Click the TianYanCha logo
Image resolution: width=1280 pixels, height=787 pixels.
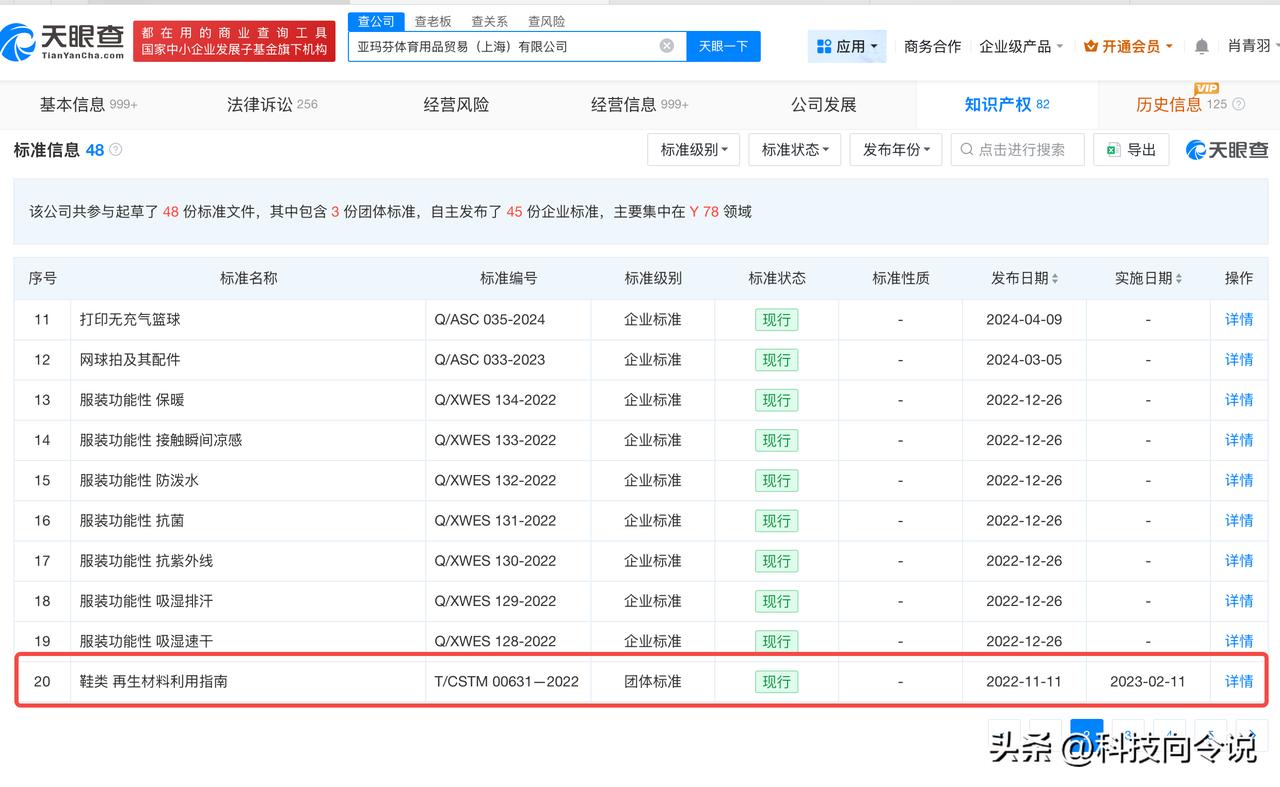click(62, 41)
